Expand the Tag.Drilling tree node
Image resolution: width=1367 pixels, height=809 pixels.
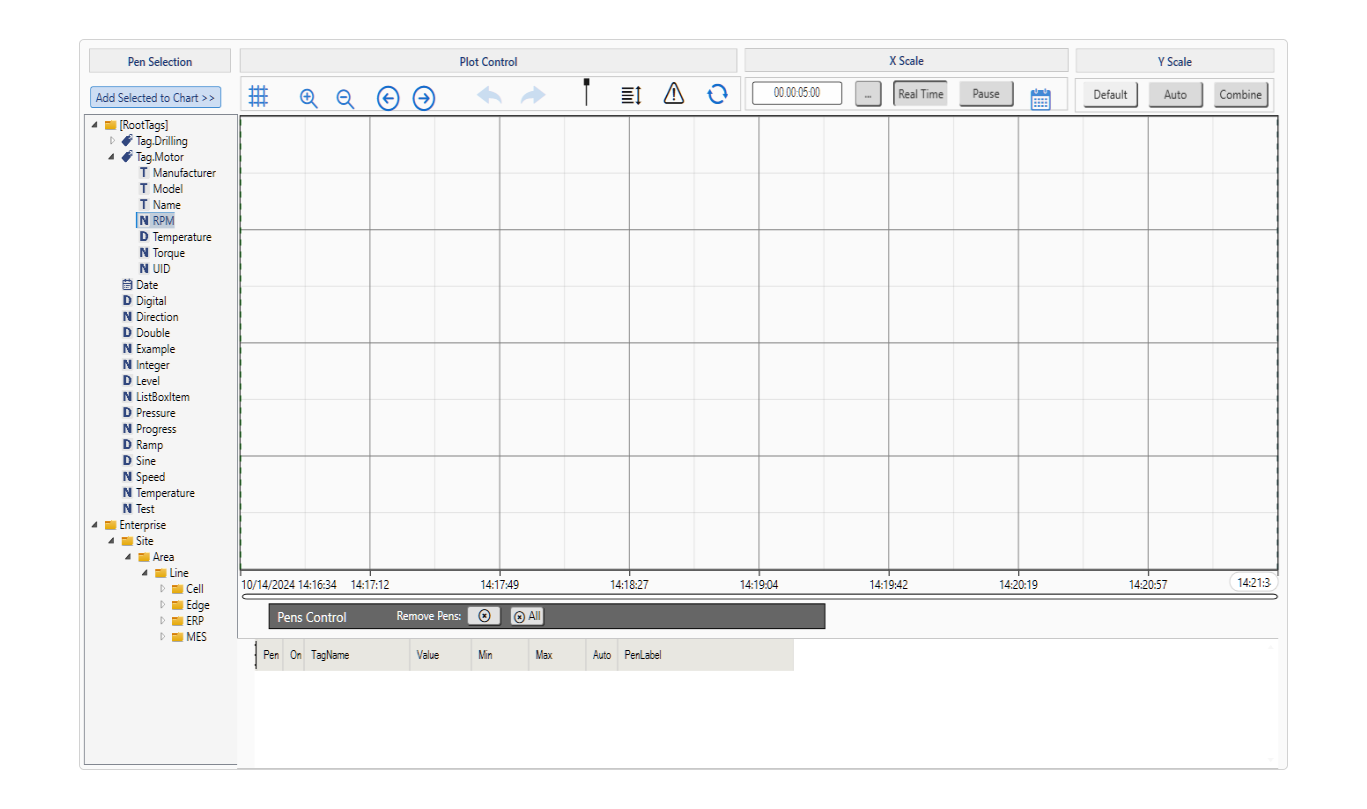pos(112,141)
